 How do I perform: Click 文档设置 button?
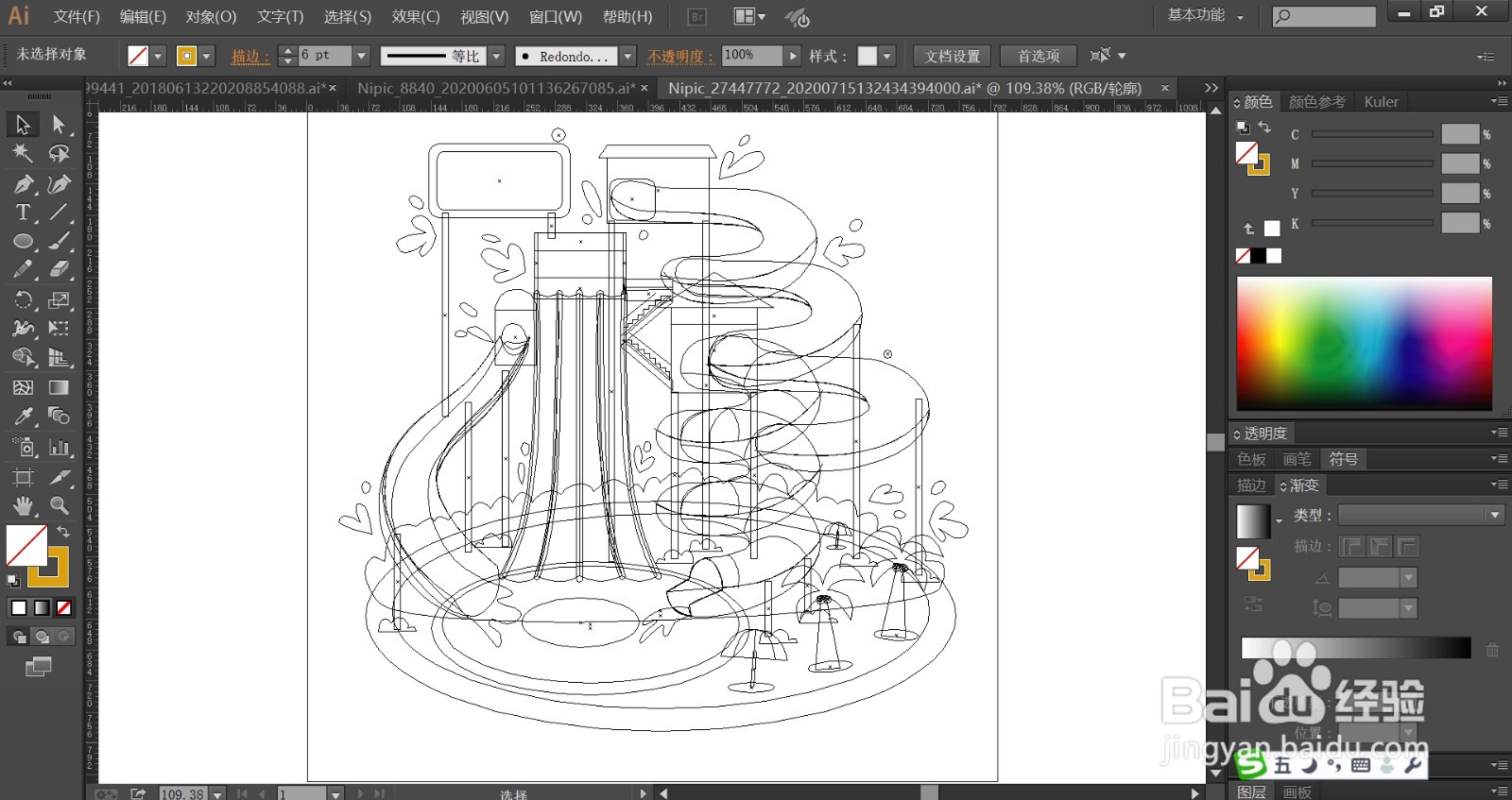(953, 57)
